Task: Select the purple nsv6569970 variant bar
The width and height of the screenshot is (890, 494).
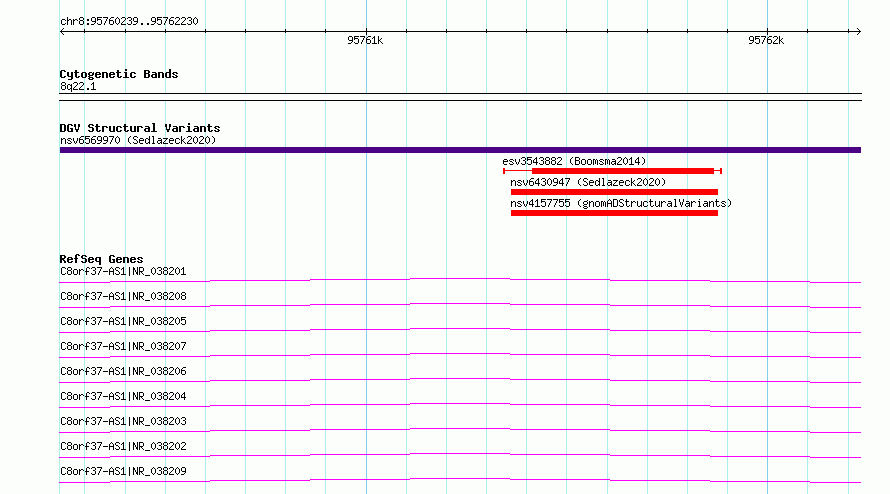Action: click(460, 150)
